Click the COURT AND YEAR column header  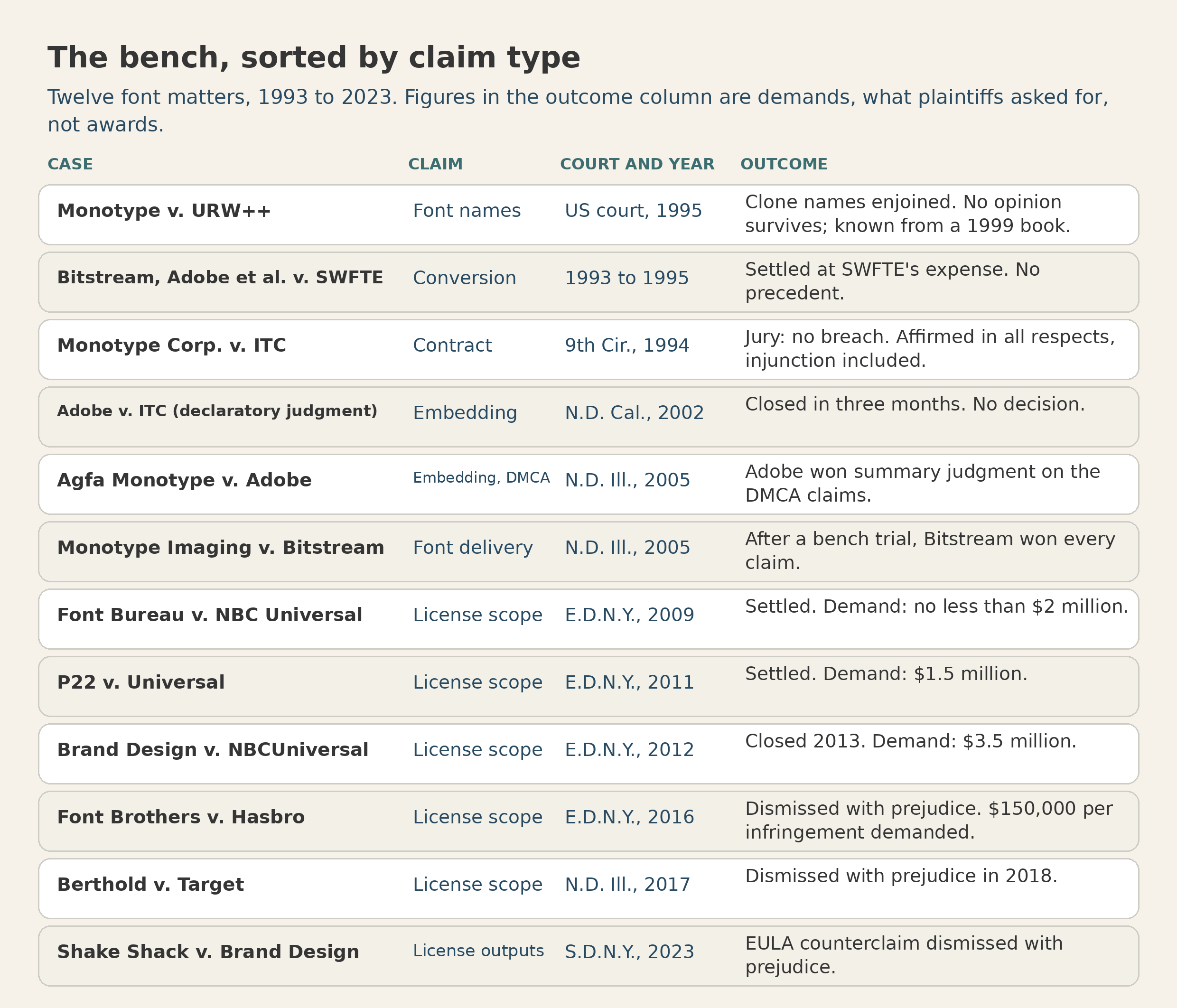(x=637, y=164)
